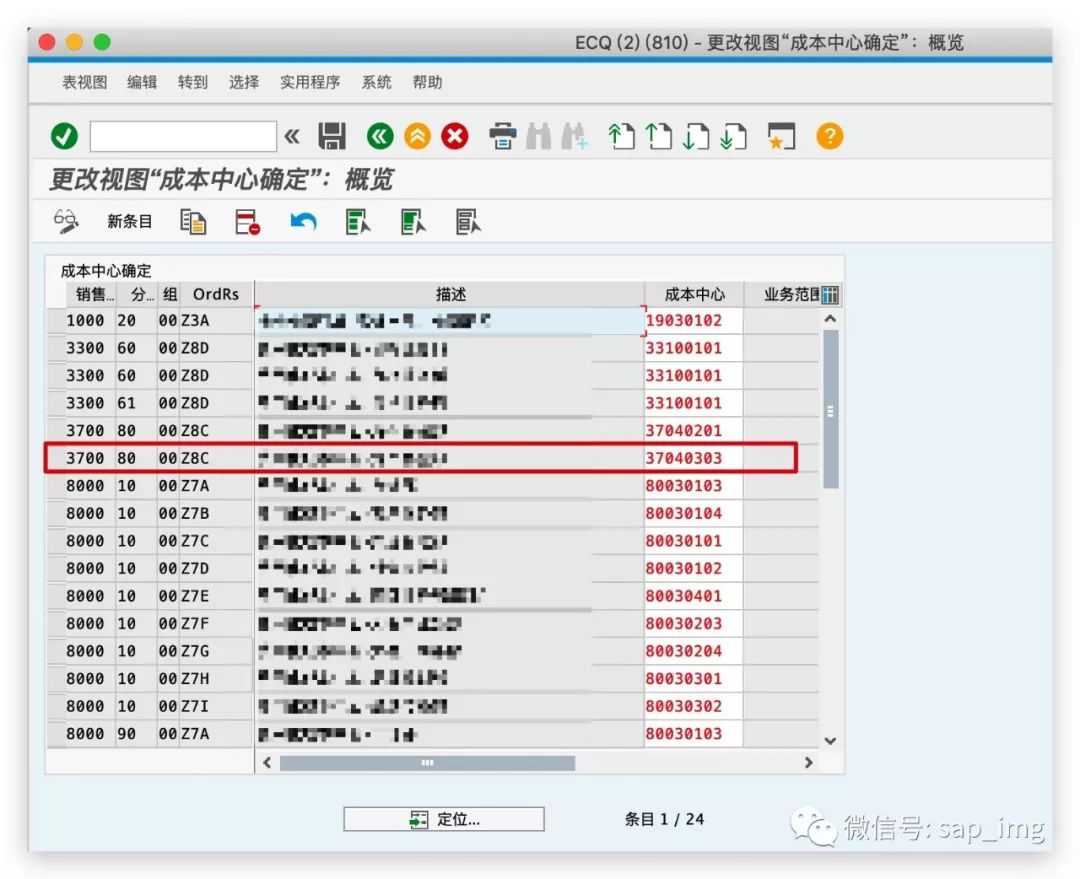Save with the floppy disk icon
The image size is (1080, 879).
click(332, 136)
